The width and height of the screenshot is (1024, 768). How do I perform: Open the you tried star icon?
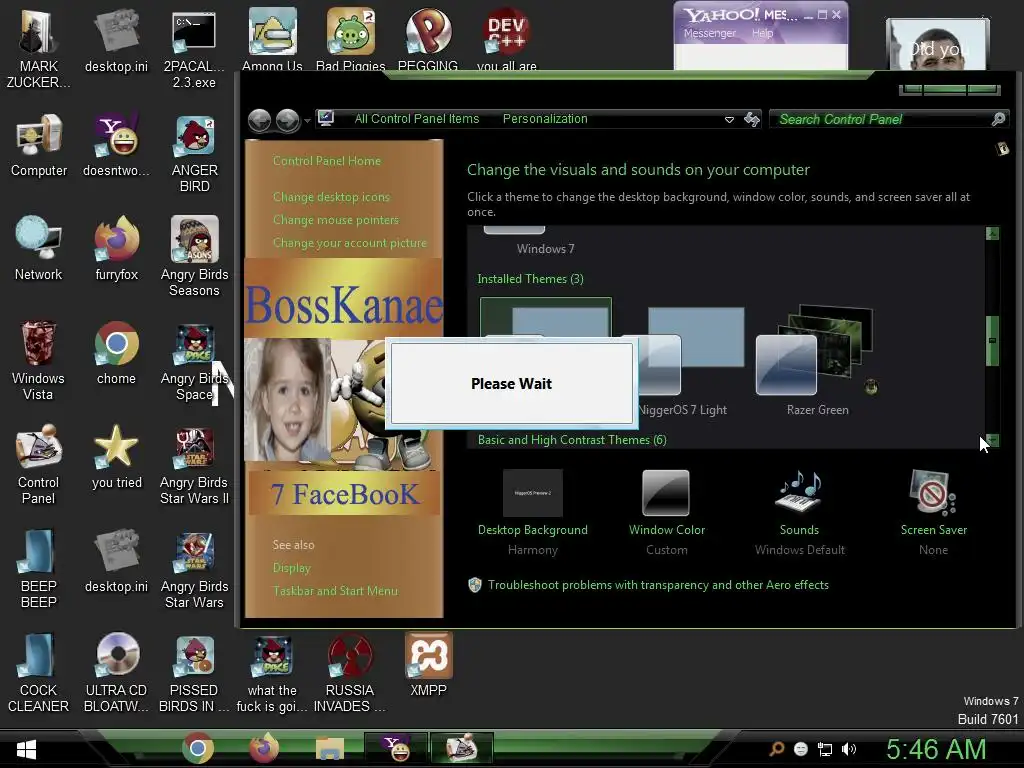(116, 456)
